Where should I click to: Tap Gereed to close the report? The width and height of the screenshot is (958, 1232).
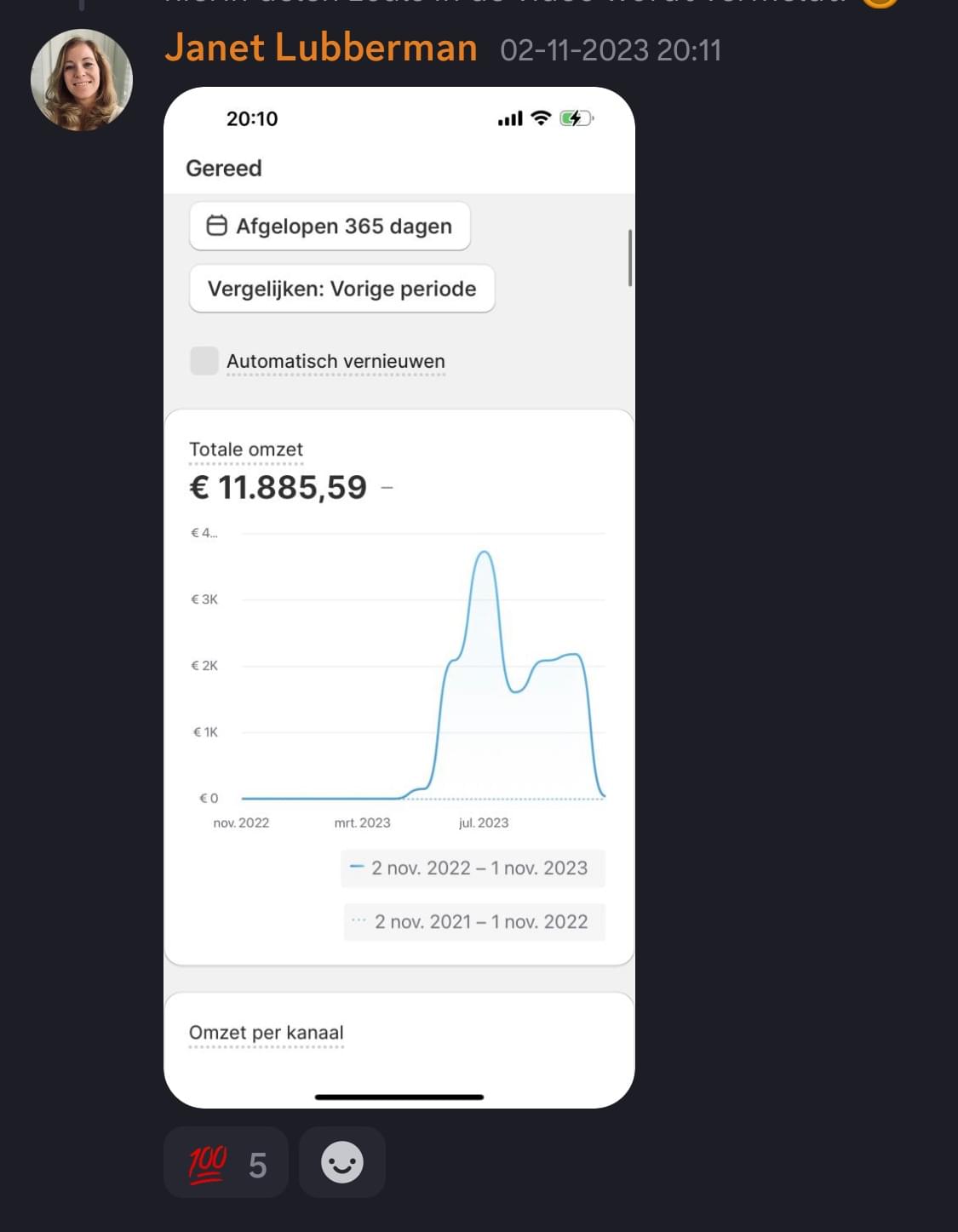tap(224, 169)
